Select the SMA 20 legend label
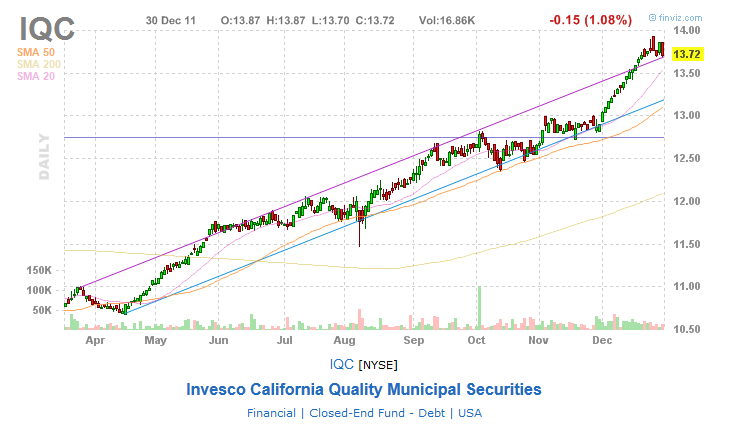735x432 pixels. tap(36, 76)
